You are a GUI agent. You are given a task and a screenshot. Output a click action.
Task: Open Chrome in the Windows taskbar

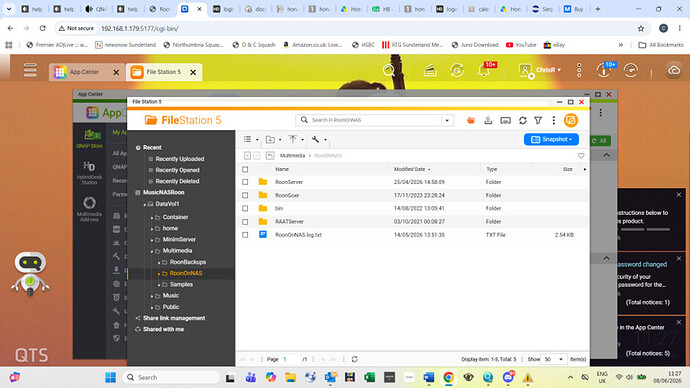coord(448,377)
